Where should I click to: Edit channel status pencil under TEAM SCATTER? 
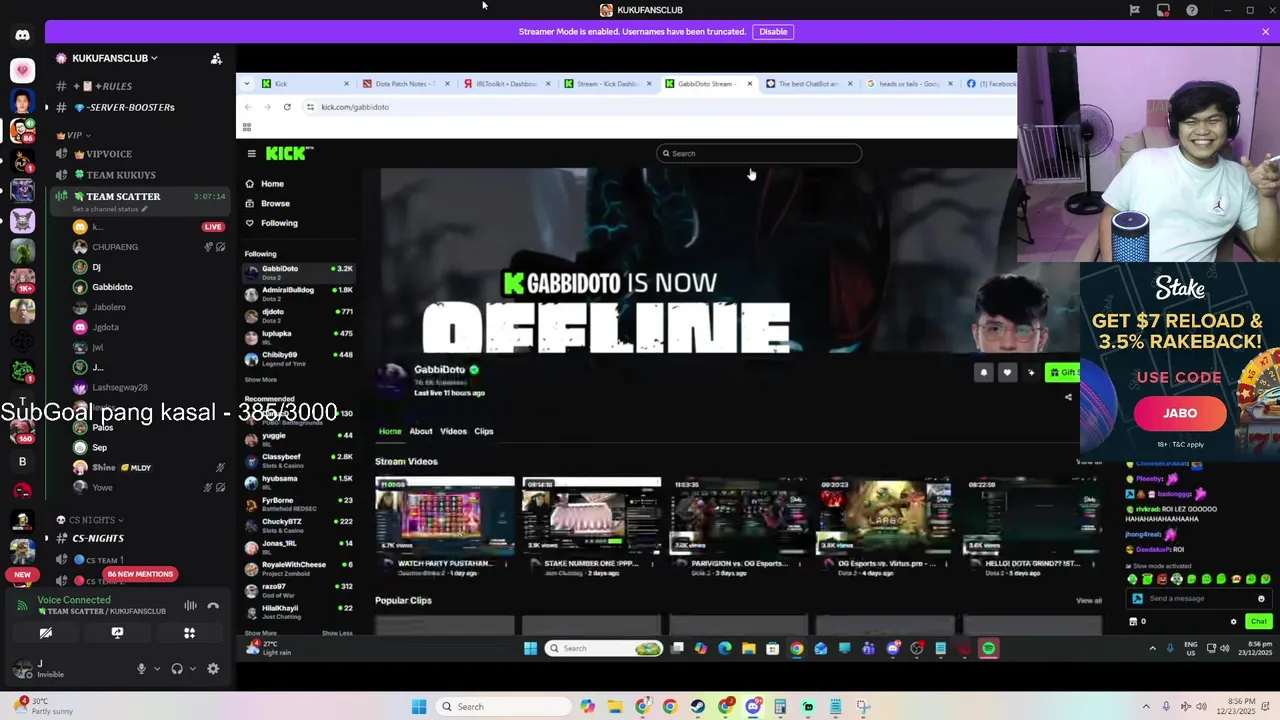(x=144, y=209)
